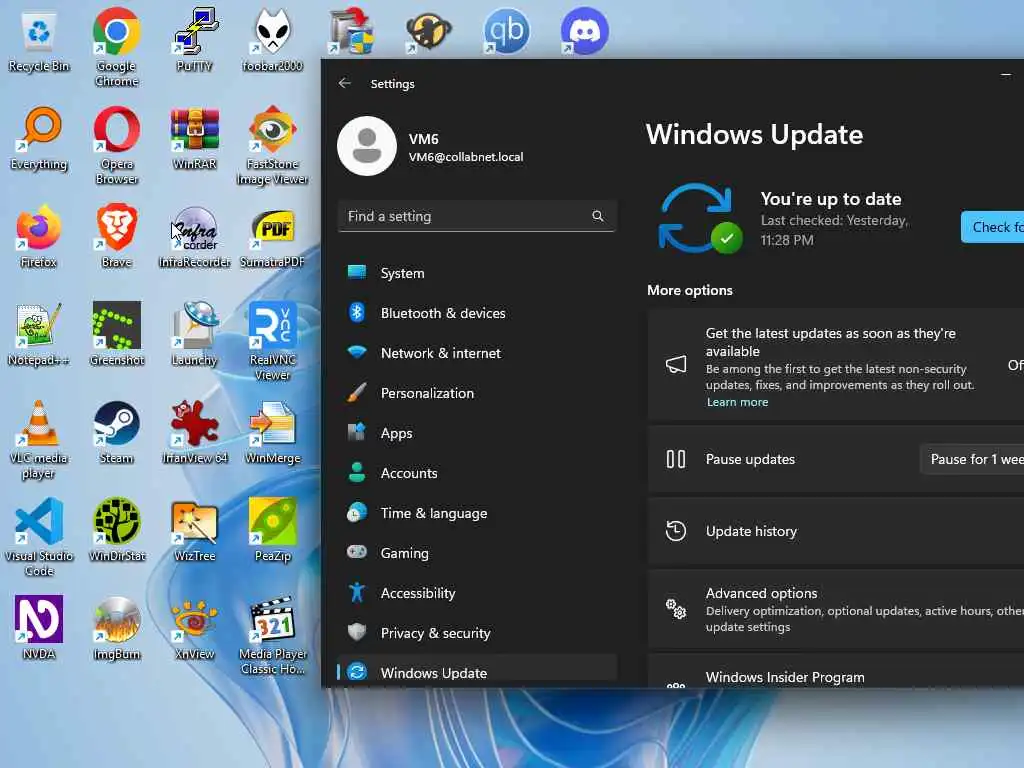
Task: Select the MediaMonkey headphones monkey shortcut
Action: [428, 31]
